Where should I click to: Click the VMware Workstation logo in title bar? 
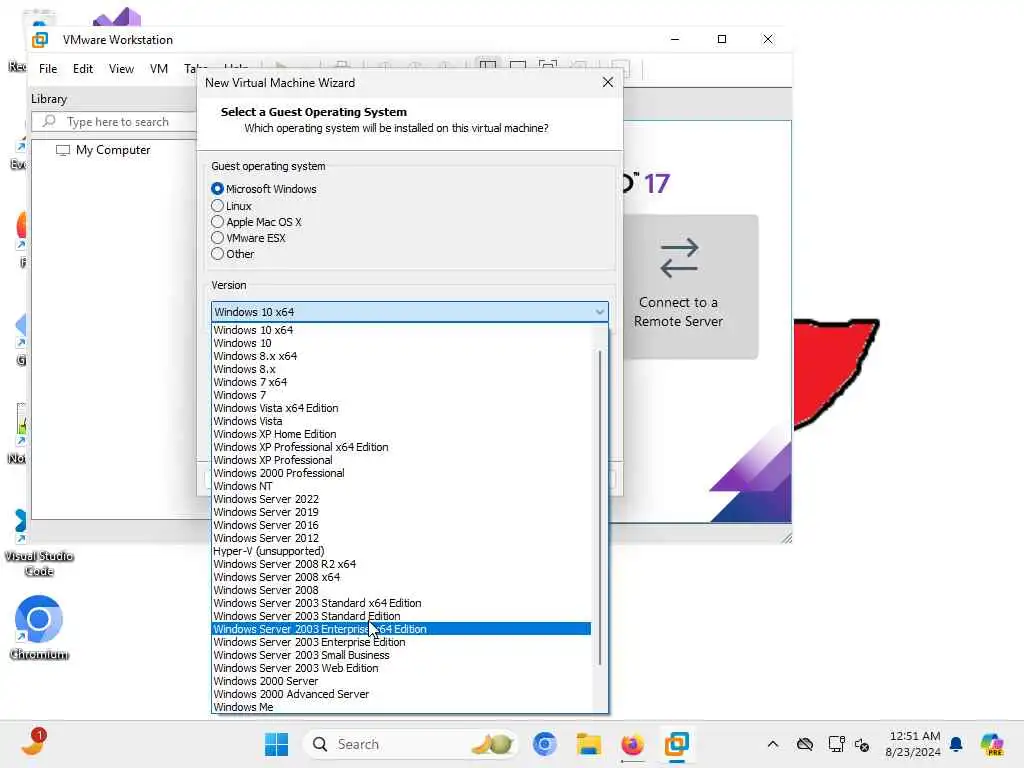point(40,40)
